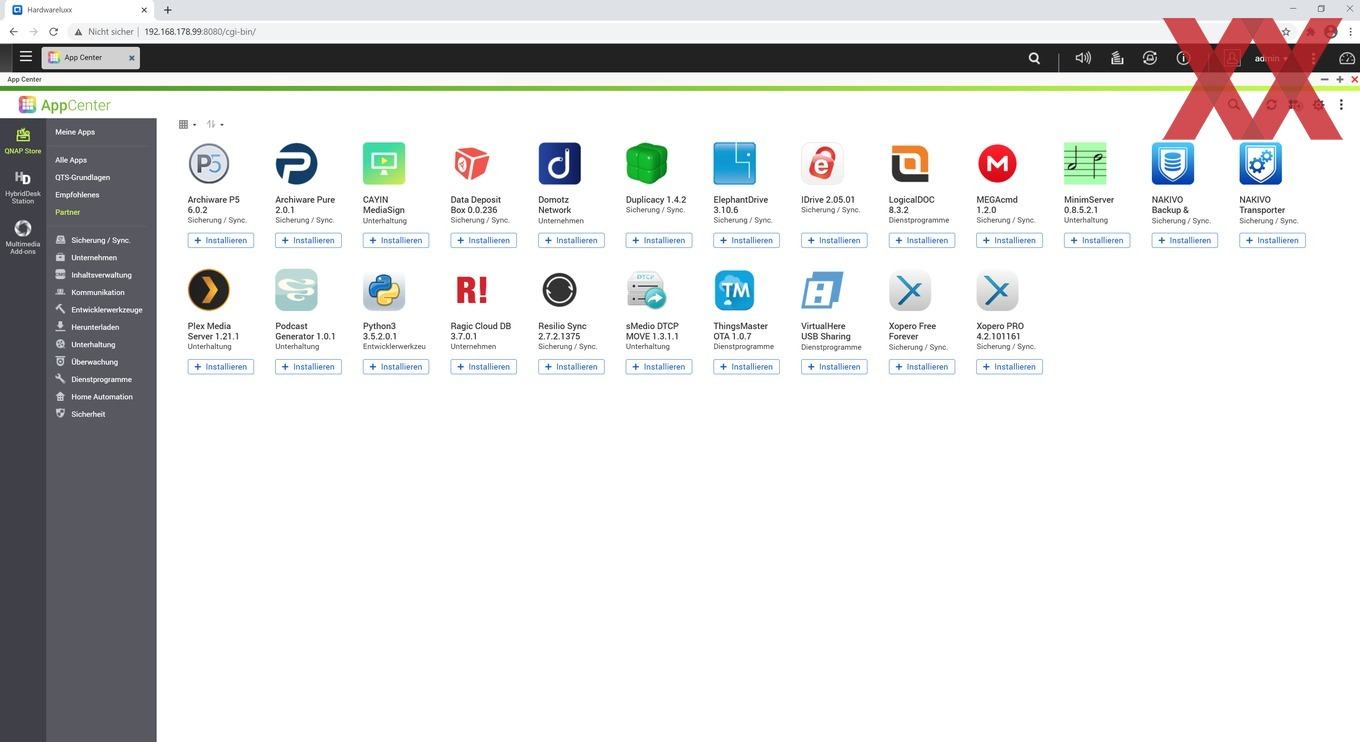This screenshot has height=742, width=1360.
Task: Open the QTS search magnifier icon
Action: coord(1034,58)
